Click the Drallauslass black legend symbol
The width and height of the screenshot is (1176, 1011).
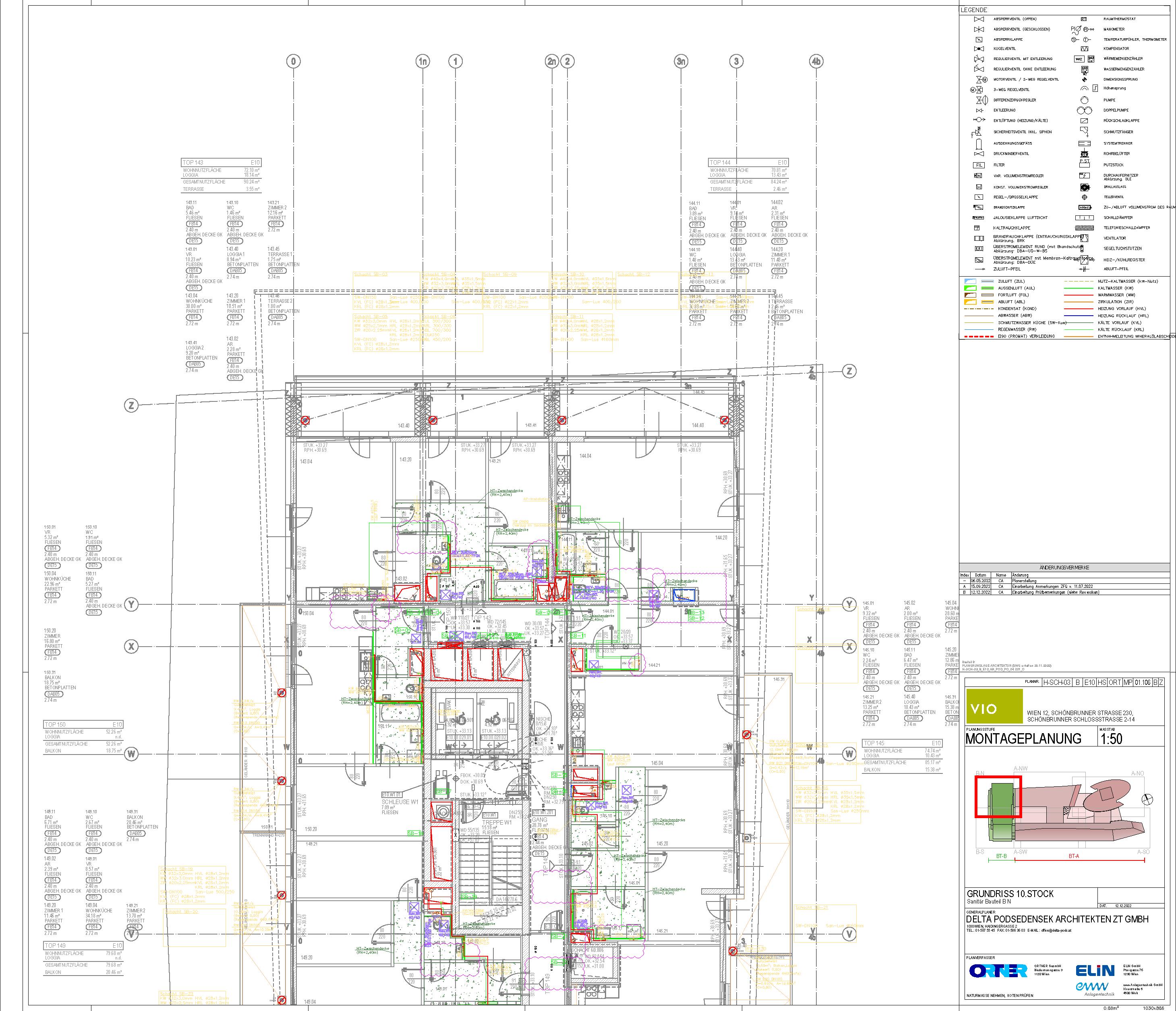coord(1084,187)
